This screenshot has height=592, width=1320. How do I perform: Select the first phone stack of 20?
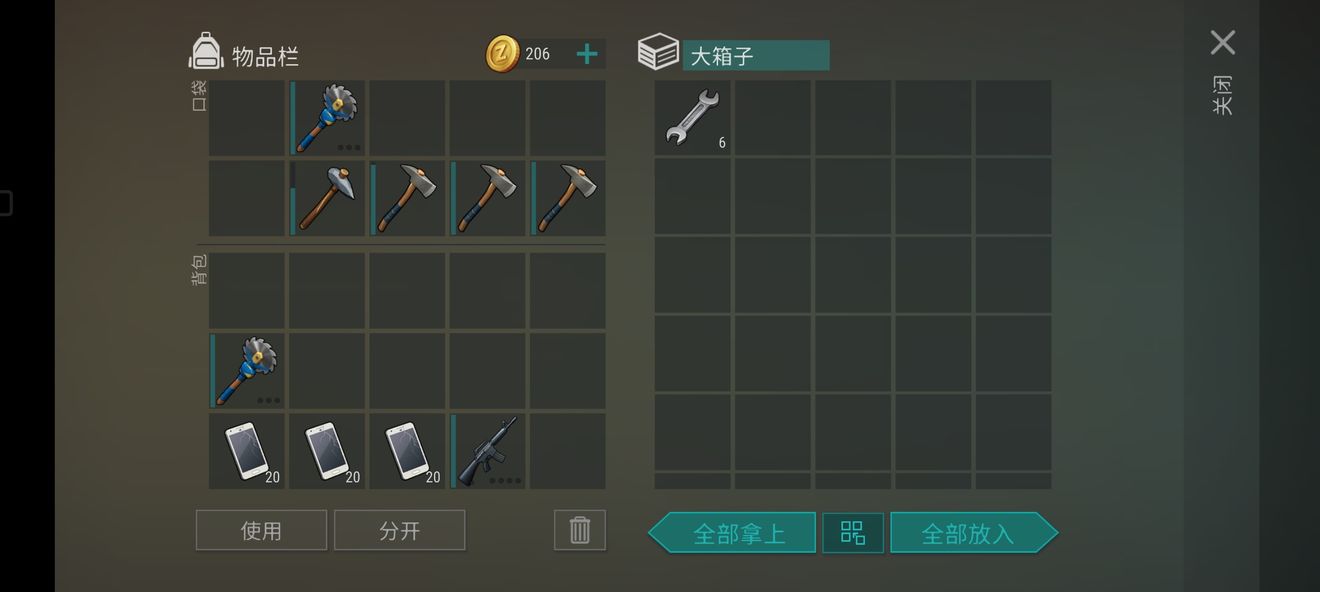click(x=247, y=451)
